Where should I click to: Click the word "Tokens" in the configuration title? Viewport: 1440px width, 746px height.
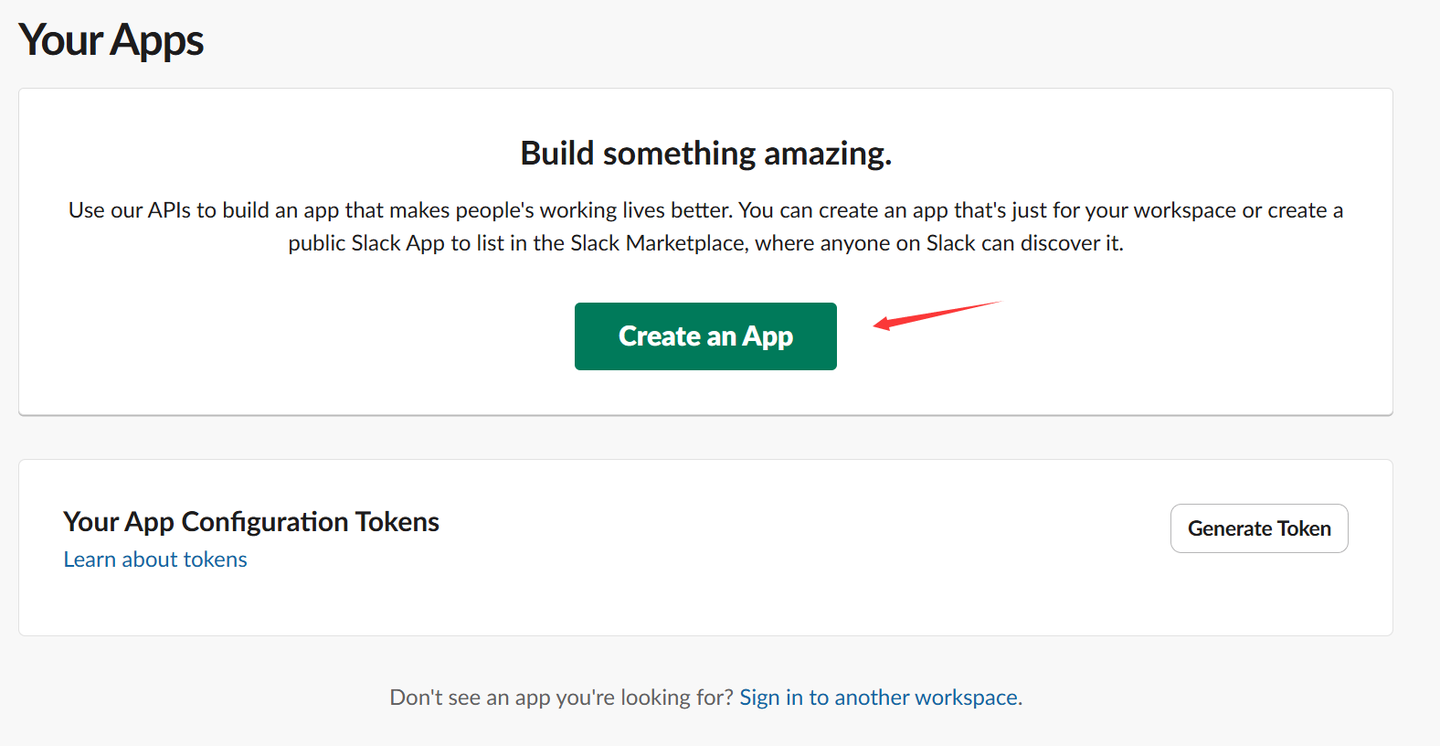(x=397, y=521)
